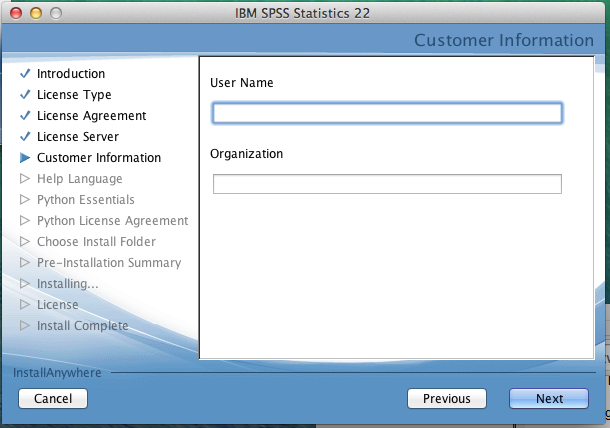The height and width of the screenshot is (428, 610).
Task: Minimize the installer with the yellow button
Action: click(36, 13)
